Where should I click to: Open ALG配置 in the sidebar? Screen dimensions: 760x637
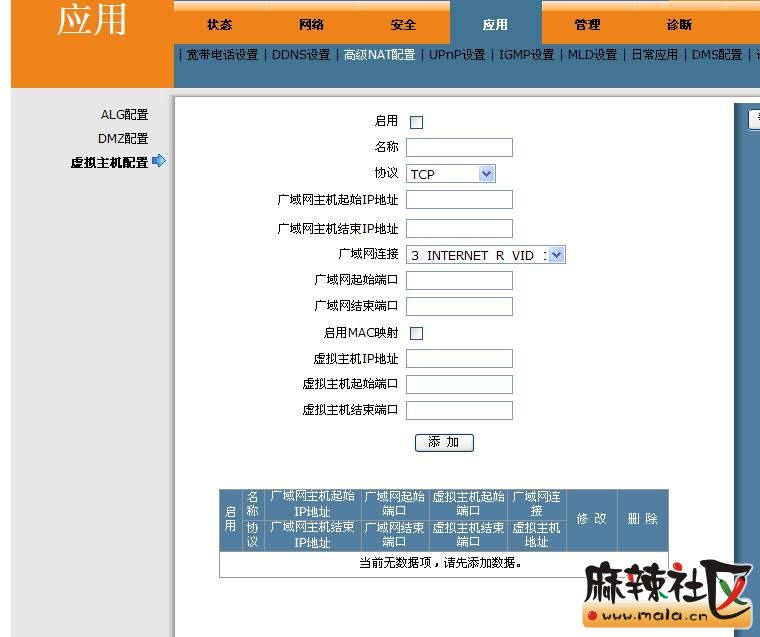(x=124, y=115)
